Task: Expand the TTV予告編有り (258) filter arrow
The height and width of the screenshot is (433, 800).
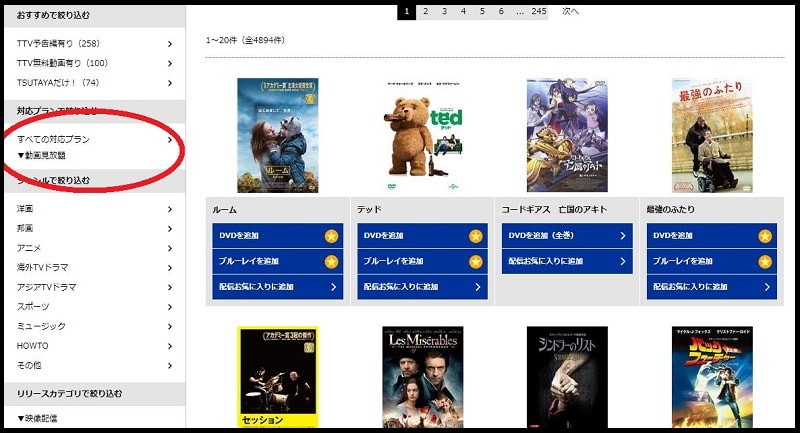Action: tap(170, 44)
